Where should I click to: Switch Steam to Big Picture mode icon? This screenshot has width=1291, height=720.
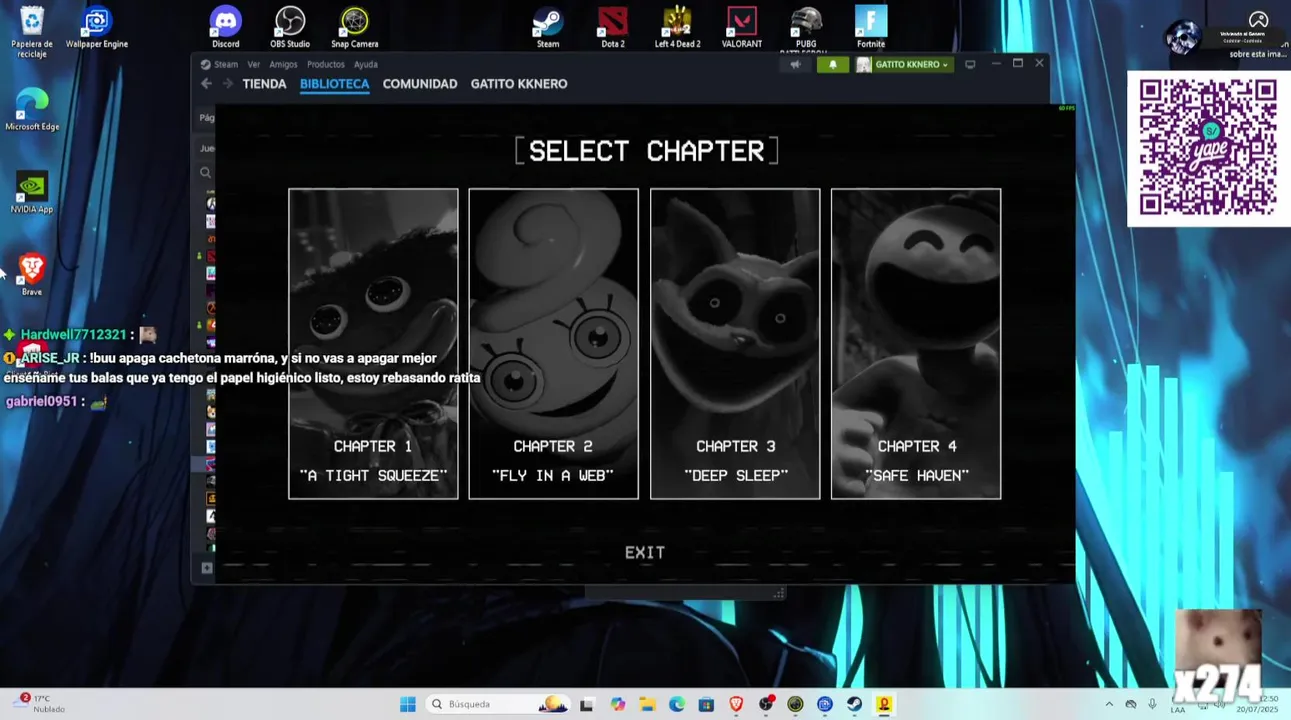click(970, 64)
